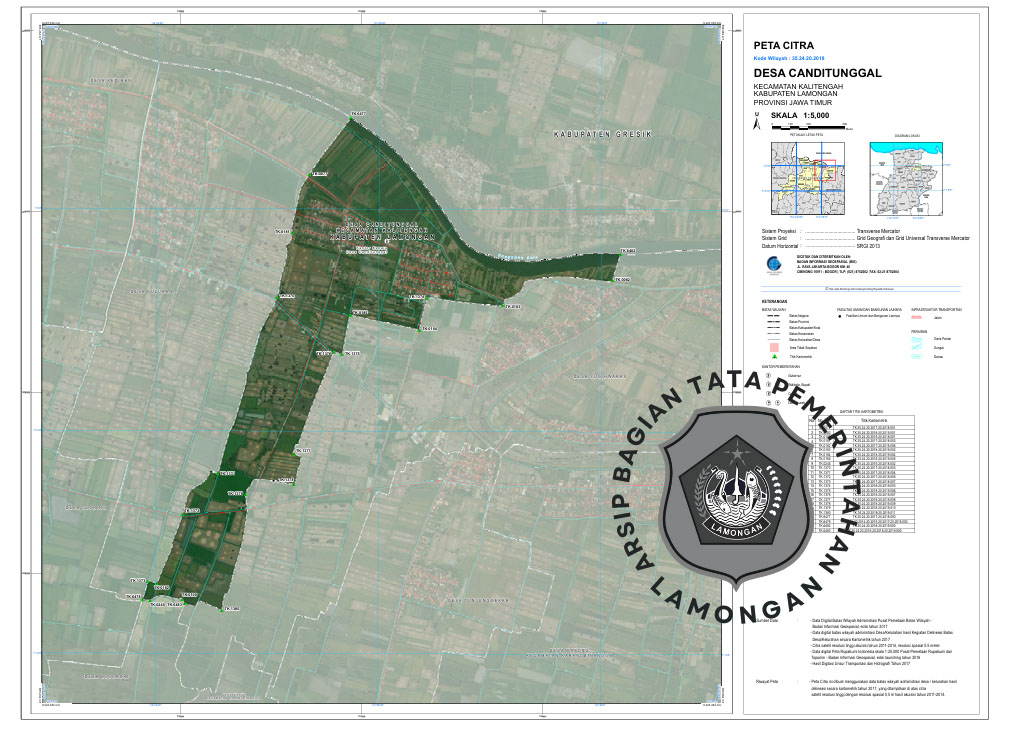Click the green Titik Kartometrik triangle legend symbol
This screenshot has height=734, width=1014.
(x=773, y=356)
